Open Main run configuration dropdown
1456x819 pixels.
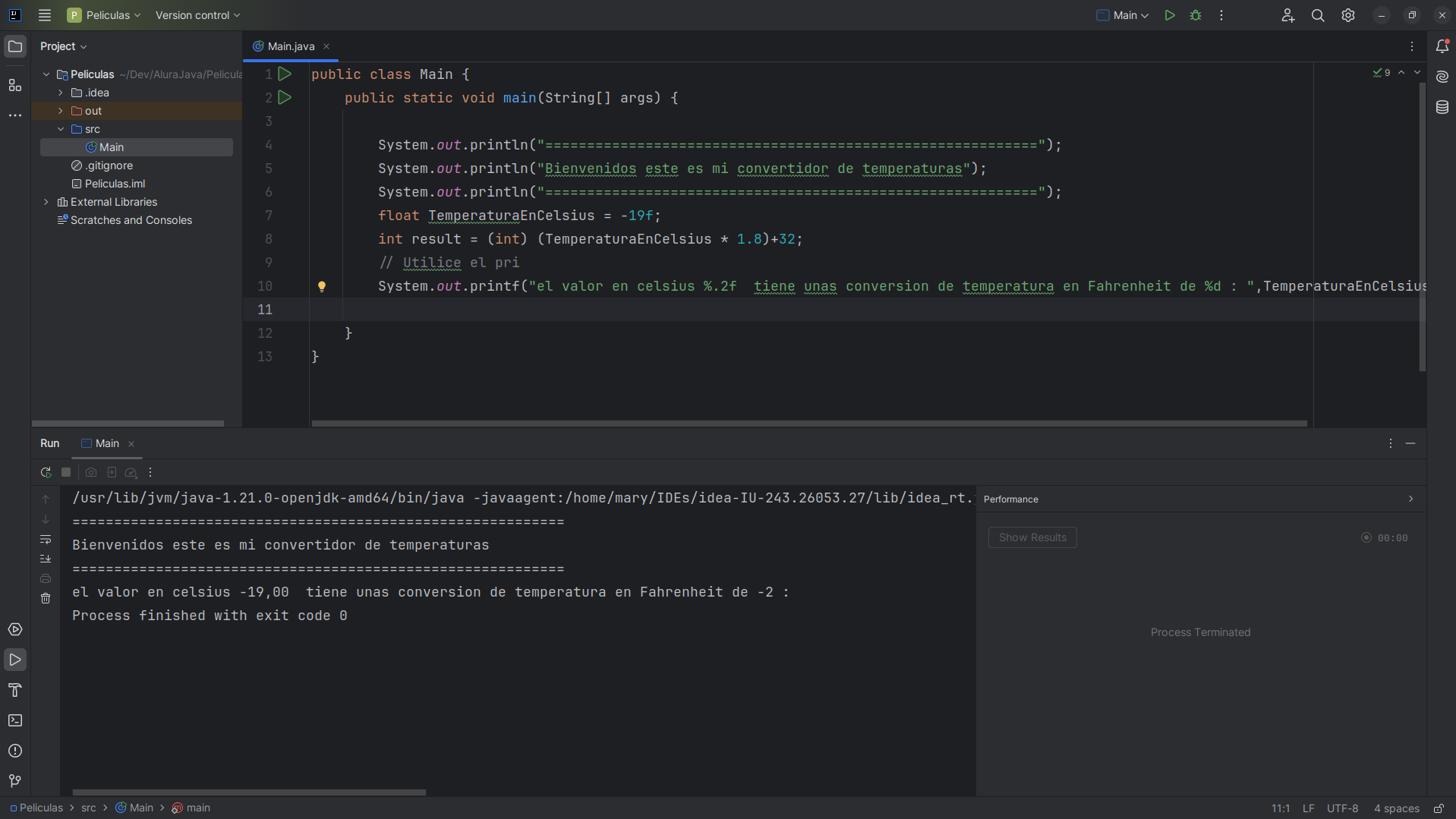1123,15
